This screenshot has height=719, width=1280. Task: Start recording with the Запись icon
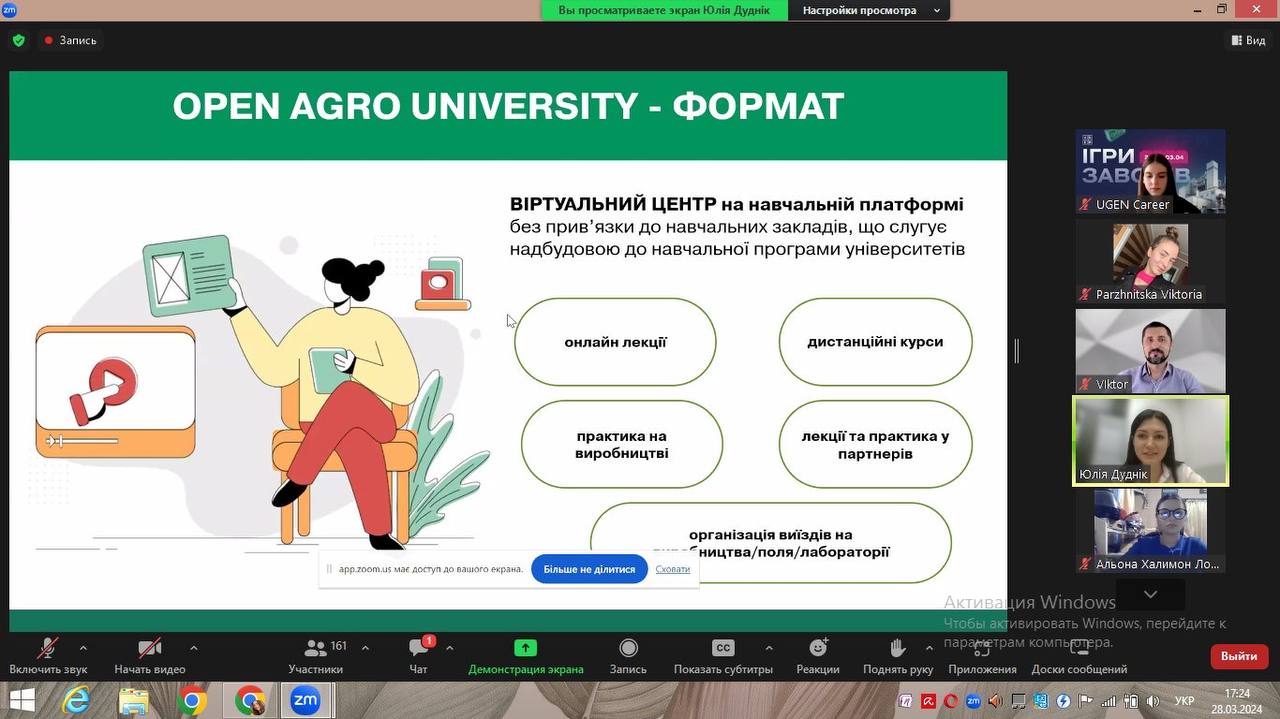628,648
